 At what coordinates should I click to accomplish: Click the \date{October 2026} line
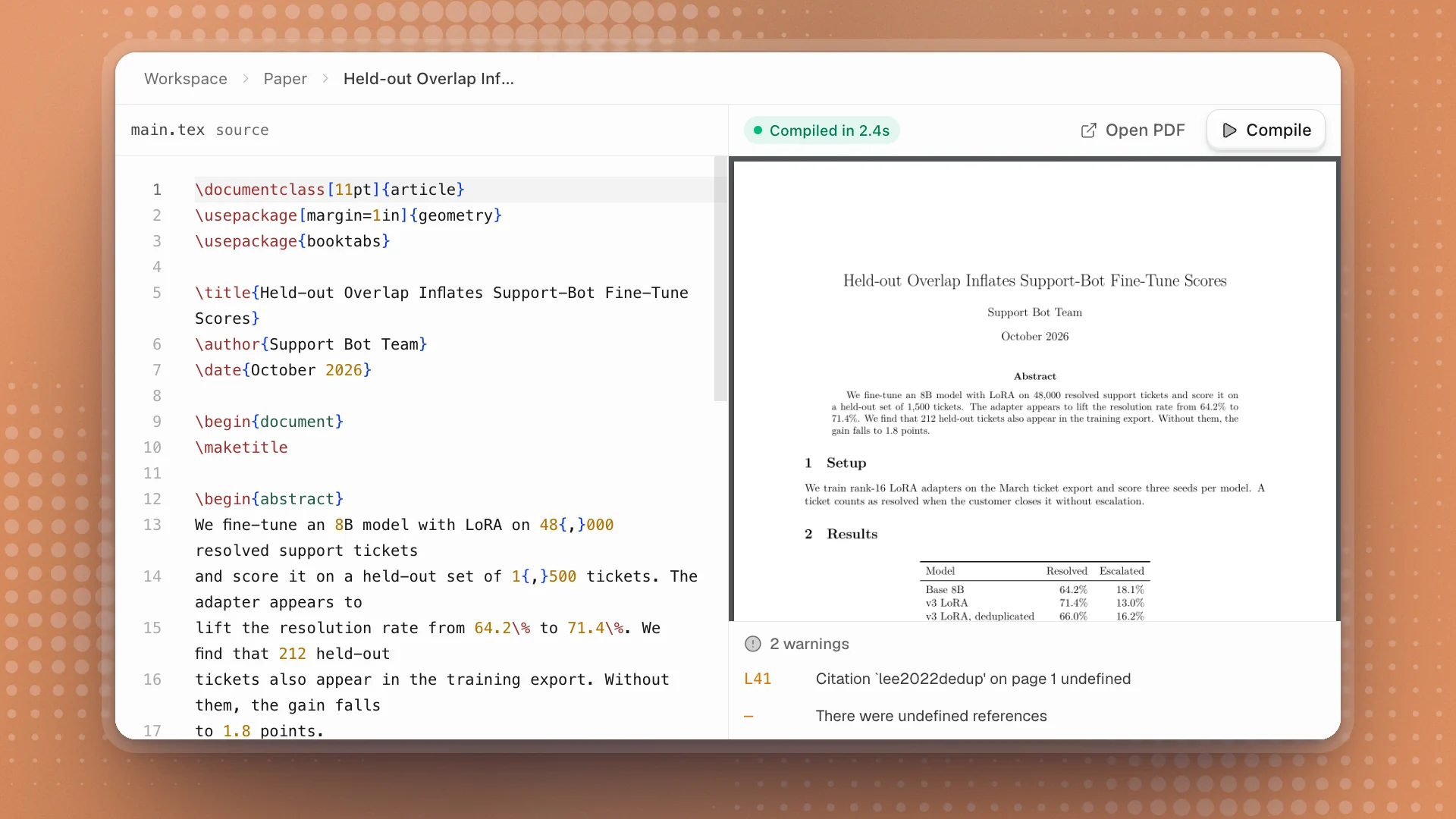[x=283, y=370]
